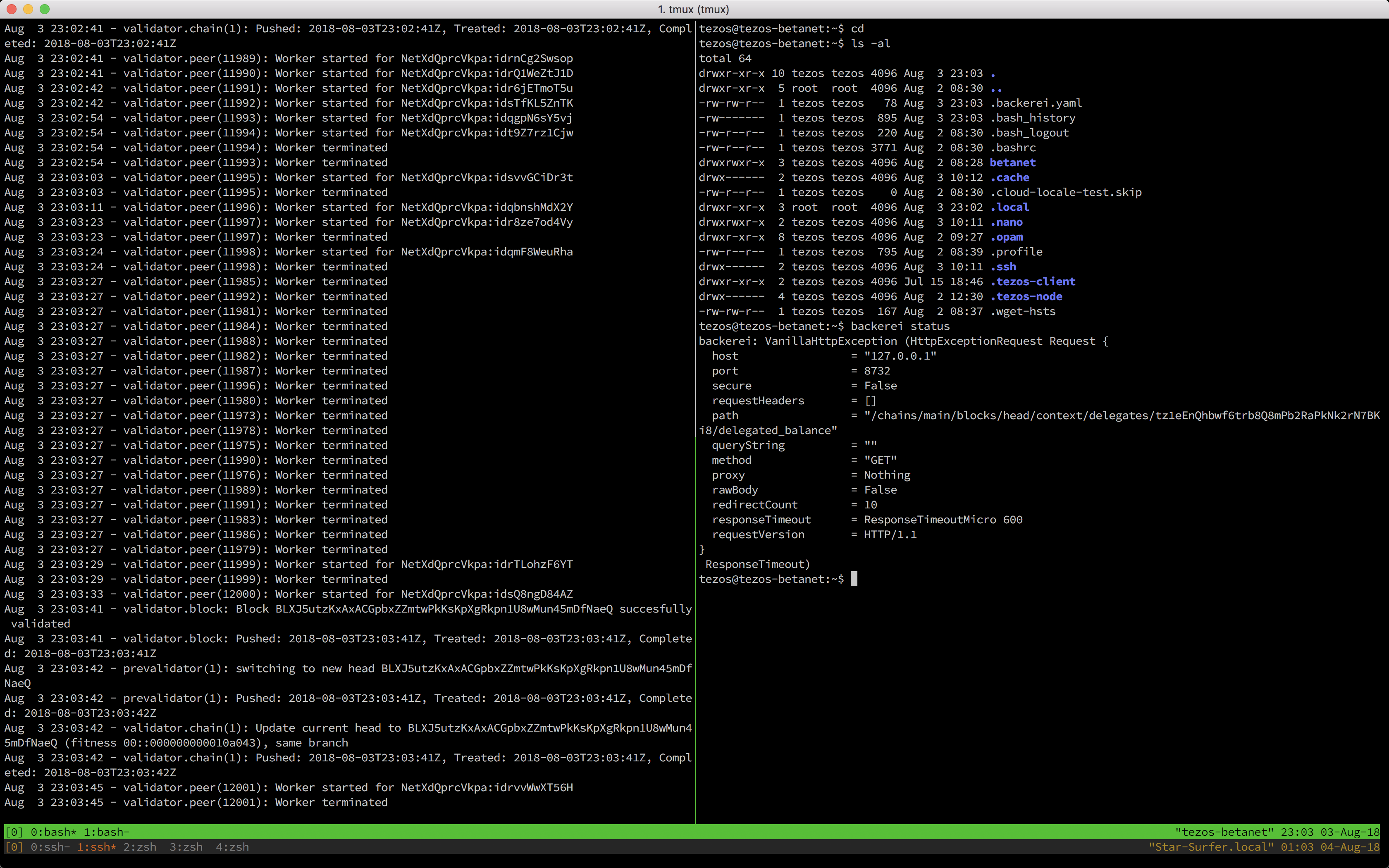
Task: Switch to 3:zsh window in outer status bar
Action: click(186, 847)
